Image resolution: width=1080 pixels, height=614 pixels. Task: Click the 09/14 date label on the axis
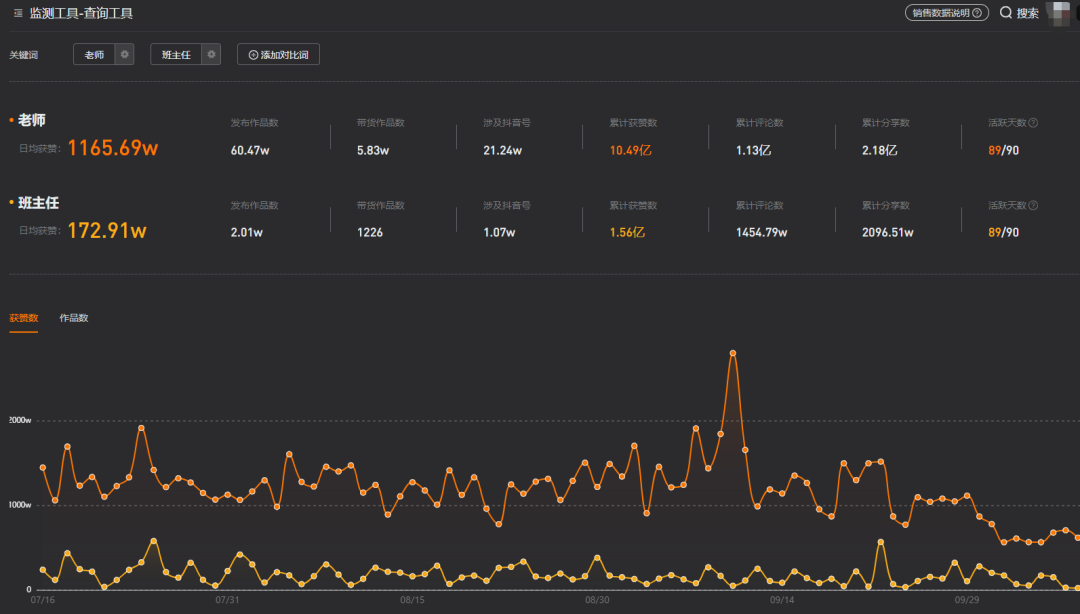pyautogui.click(x=782, y=600)
